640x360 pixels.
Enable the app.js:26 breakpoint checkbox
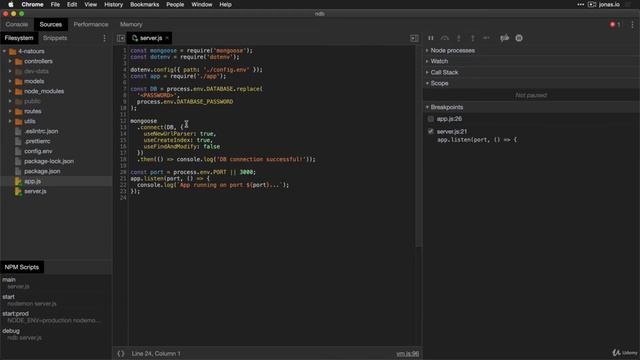431,119
